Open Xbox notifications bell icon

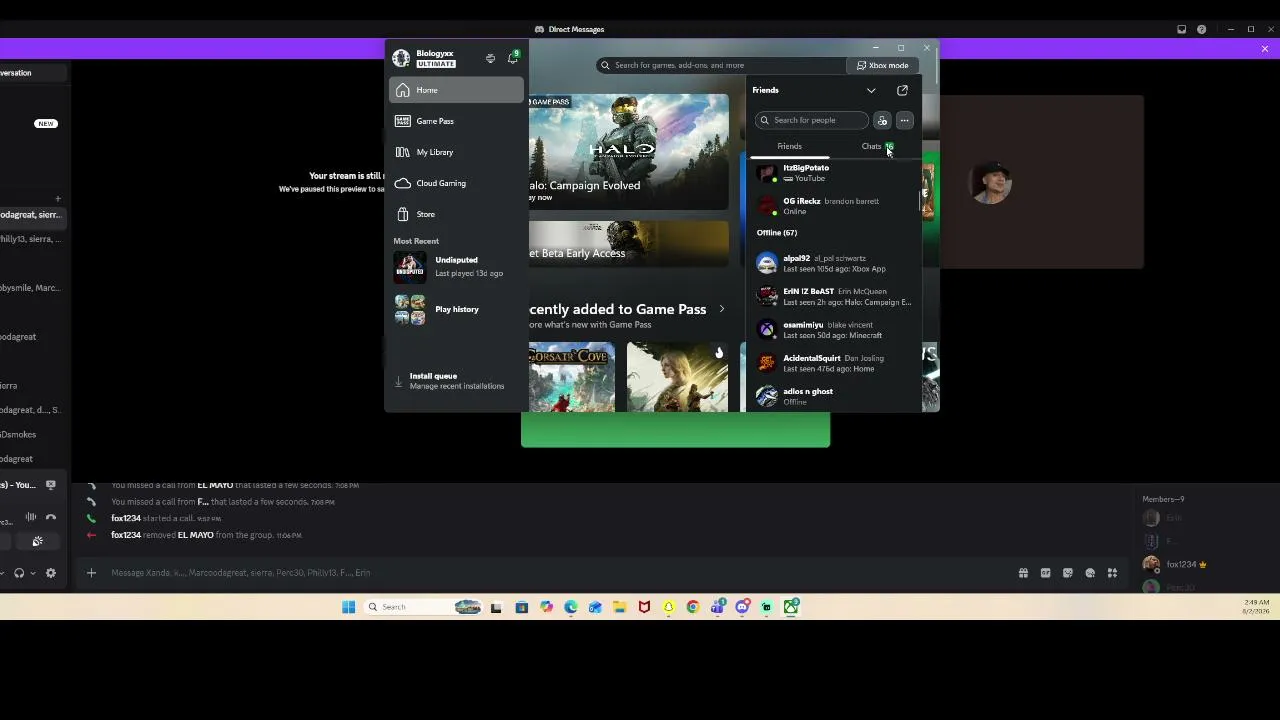[x=513, y=58]
